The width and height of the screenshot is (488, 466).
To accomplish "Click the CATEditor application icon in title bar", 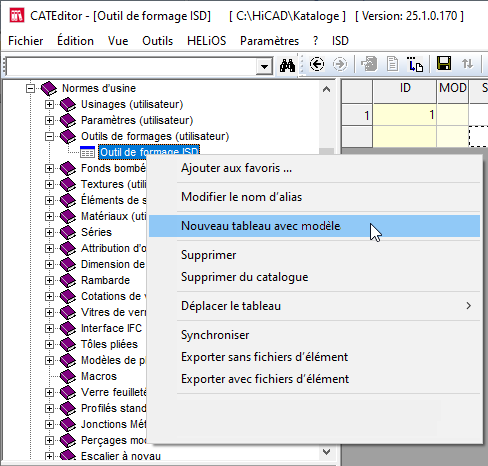I will click(x=17, y=15).
